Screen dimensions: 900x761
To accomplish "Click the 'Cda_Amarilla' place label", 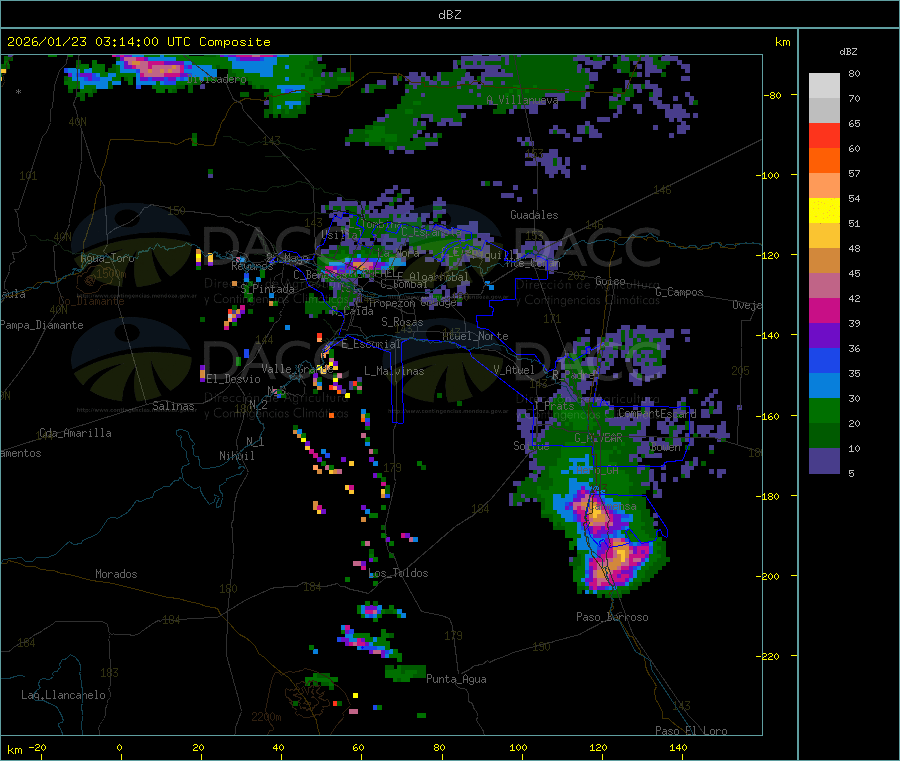I will click(75, 433).
